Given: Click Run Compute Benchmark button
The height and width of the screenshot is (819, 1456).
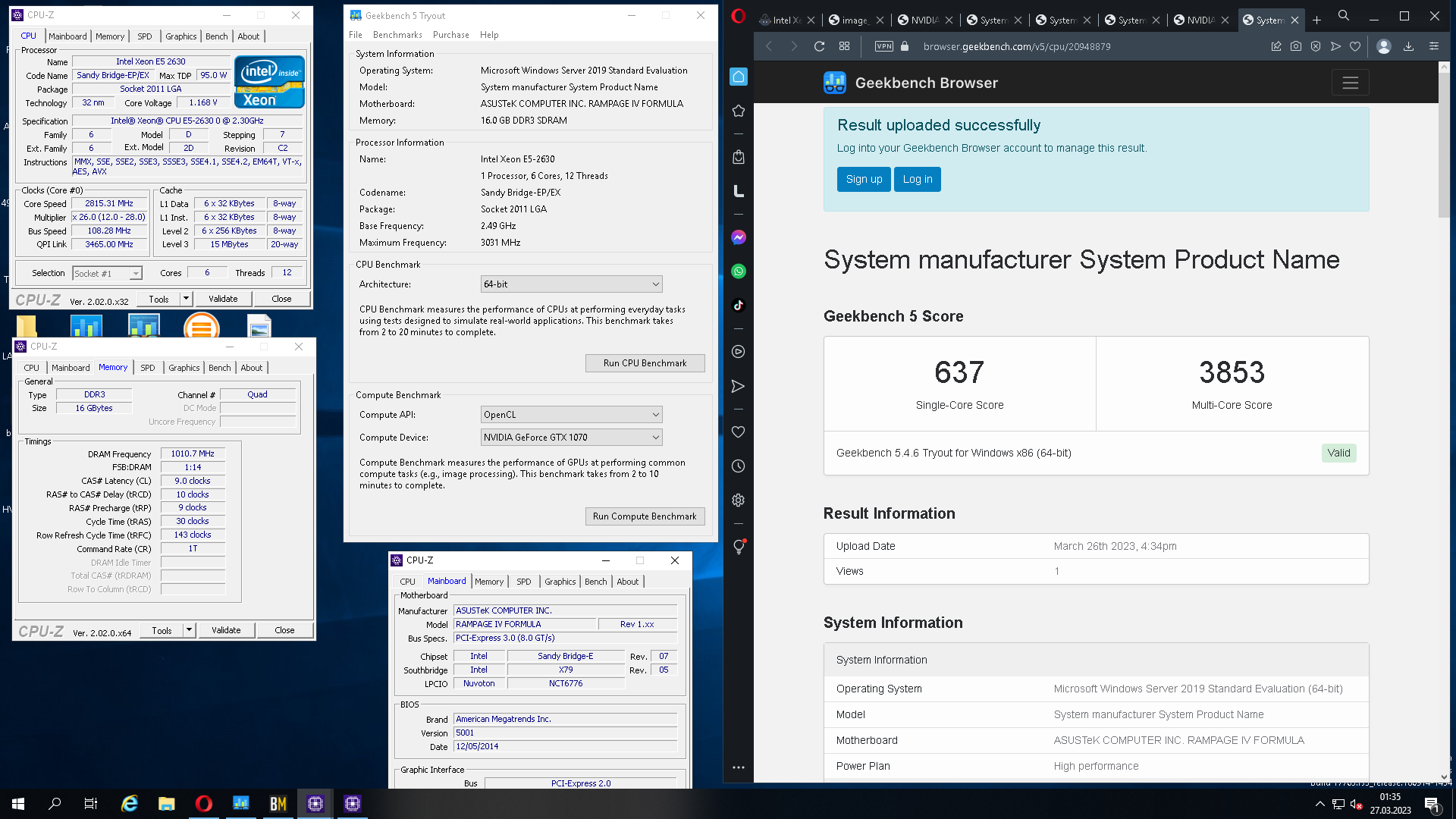Looking at the screenshot, I should tap(645, 516).
